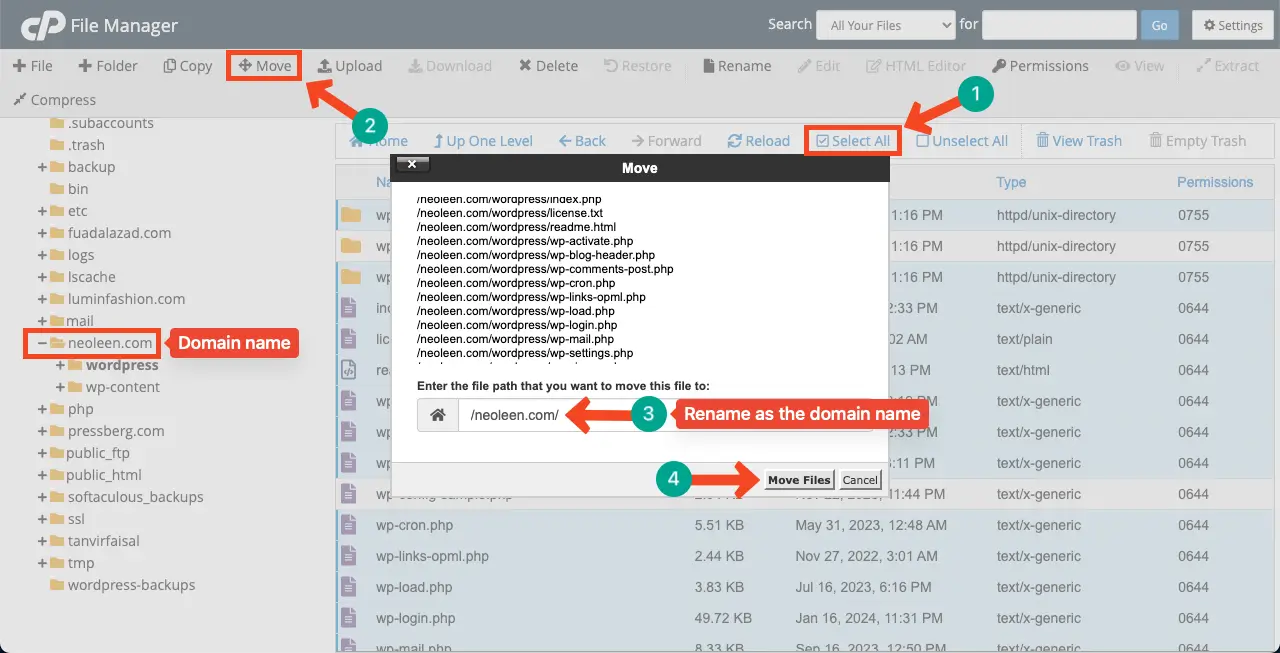Screen dimensions: 1280x653
Task: Expand the wordpress subfolder
Action: tap(61, 365)
